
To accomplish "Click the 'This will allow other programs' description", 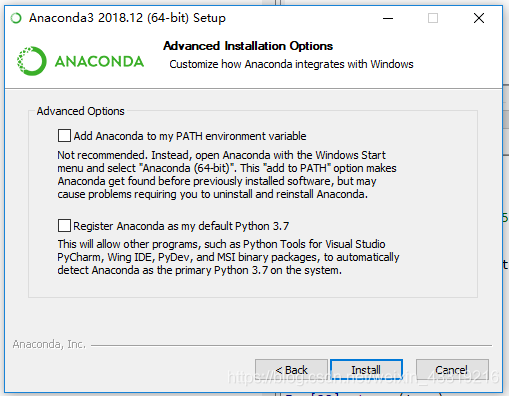I will click(228, 257).
